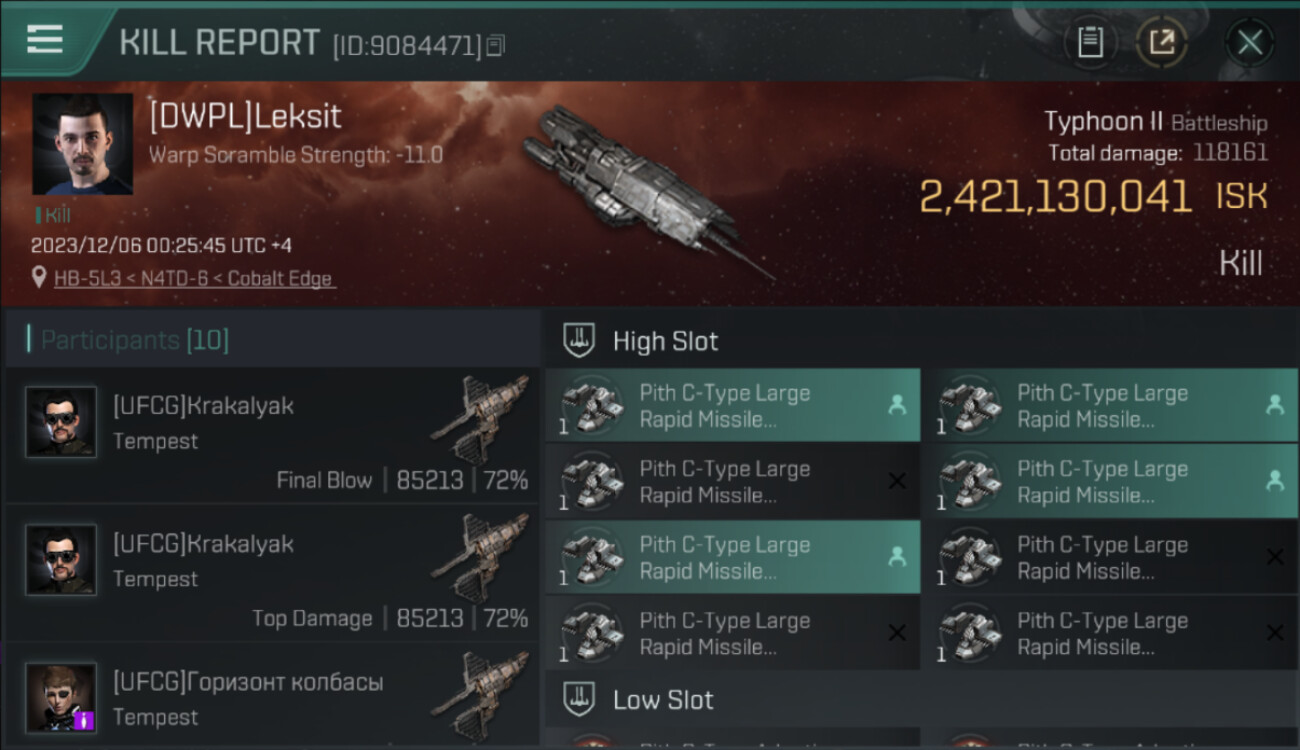Select the bottom-right Pith C-Type launcher
This screenshot has width=1300, height=750.
point(1110,633)
